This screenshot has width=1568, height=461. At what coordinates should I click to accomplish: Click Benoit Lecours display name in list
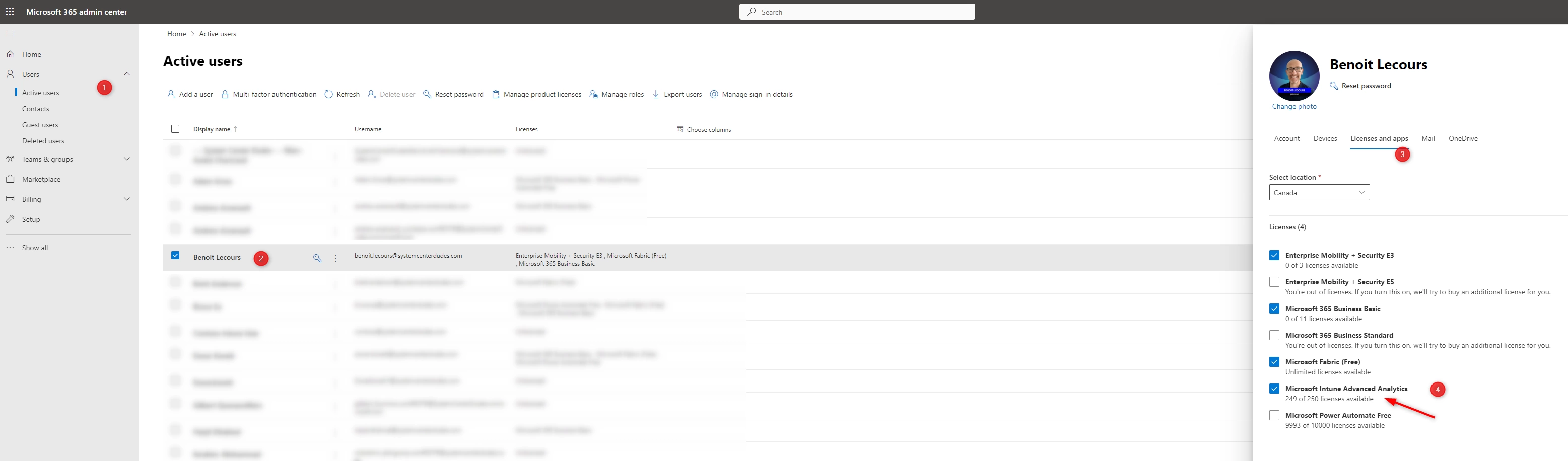pyautogui.click(x=217, y=257)
